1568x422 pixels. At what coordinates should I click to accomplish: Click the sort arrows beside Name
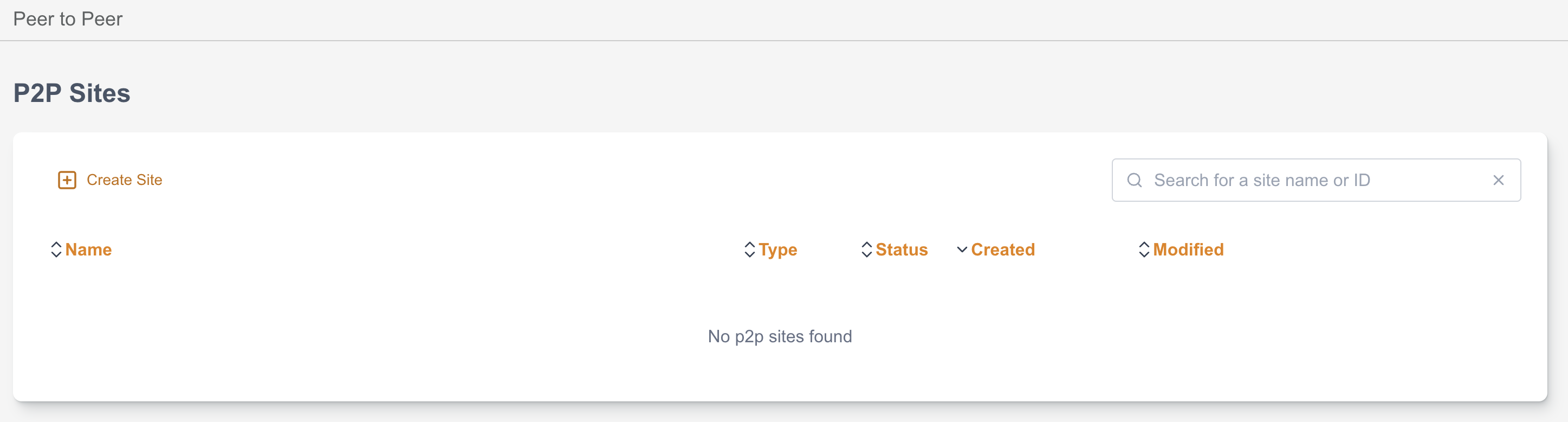(x=56, y=249)
